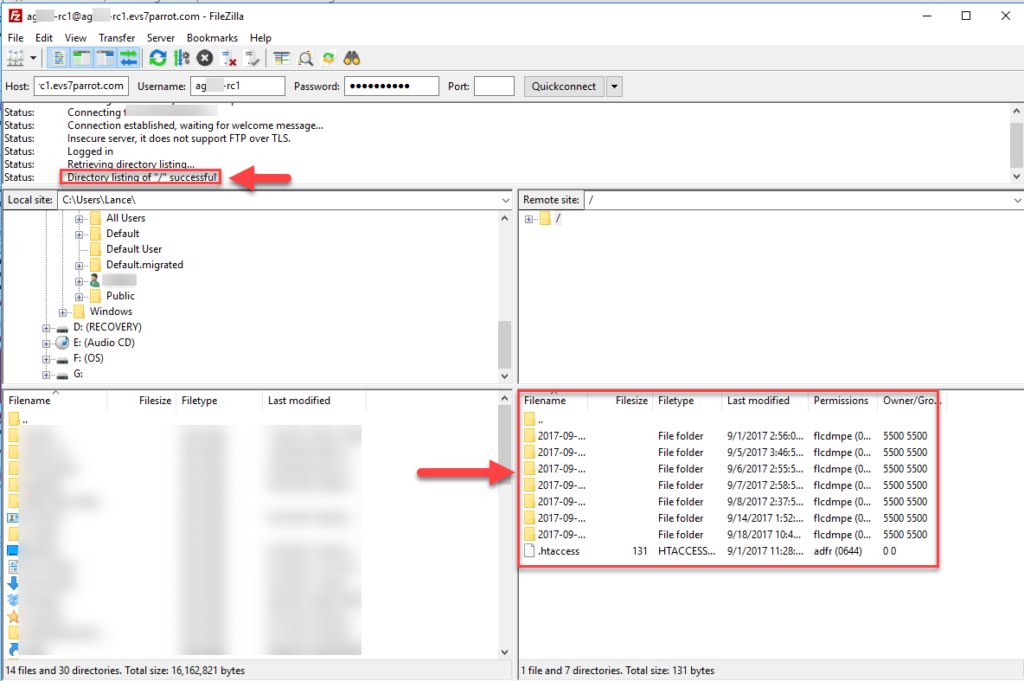
Task: Open the Help menu
Action: [261, 38]
